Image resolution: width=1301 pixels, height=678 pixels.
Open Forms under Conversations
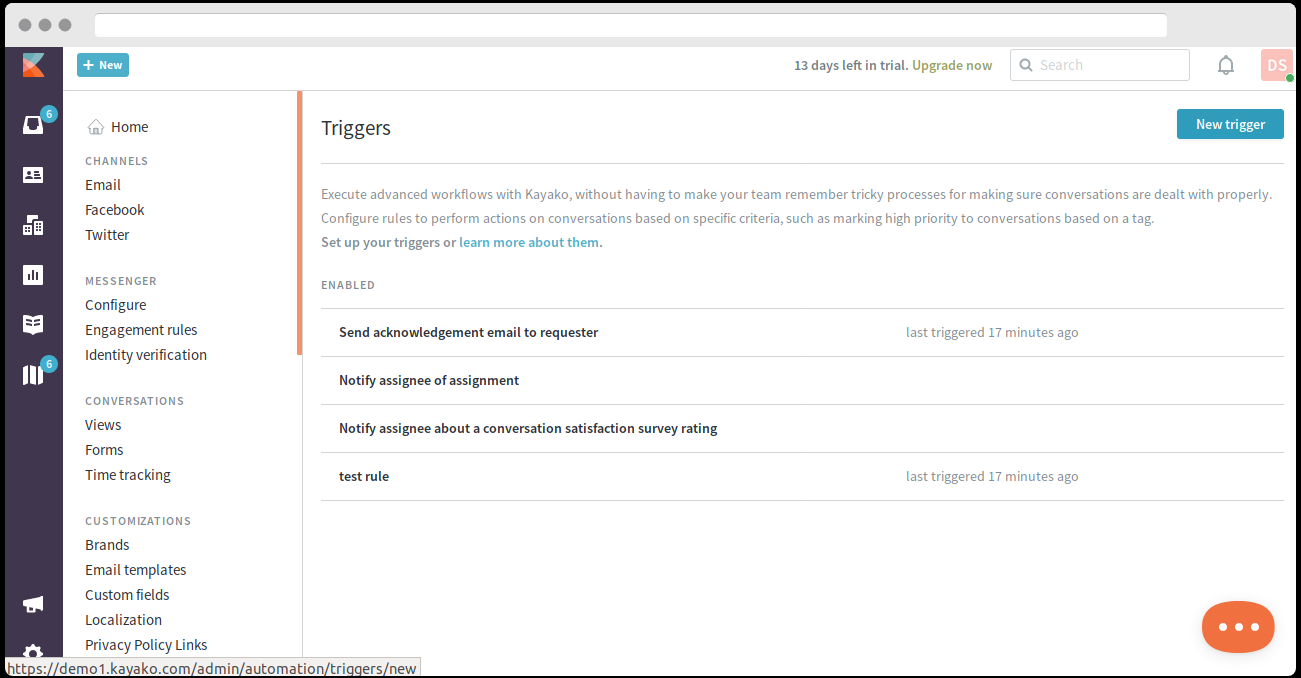coord(104,450)
